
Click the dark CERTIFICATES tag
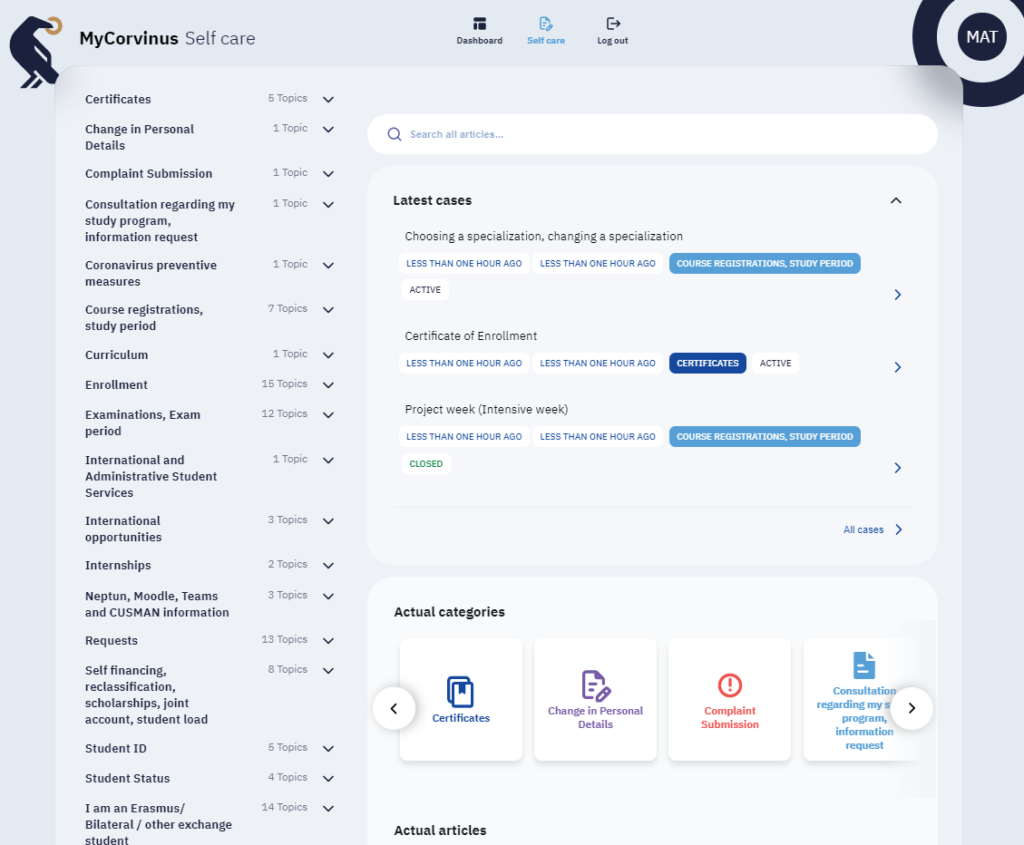(x=707, y=363)
